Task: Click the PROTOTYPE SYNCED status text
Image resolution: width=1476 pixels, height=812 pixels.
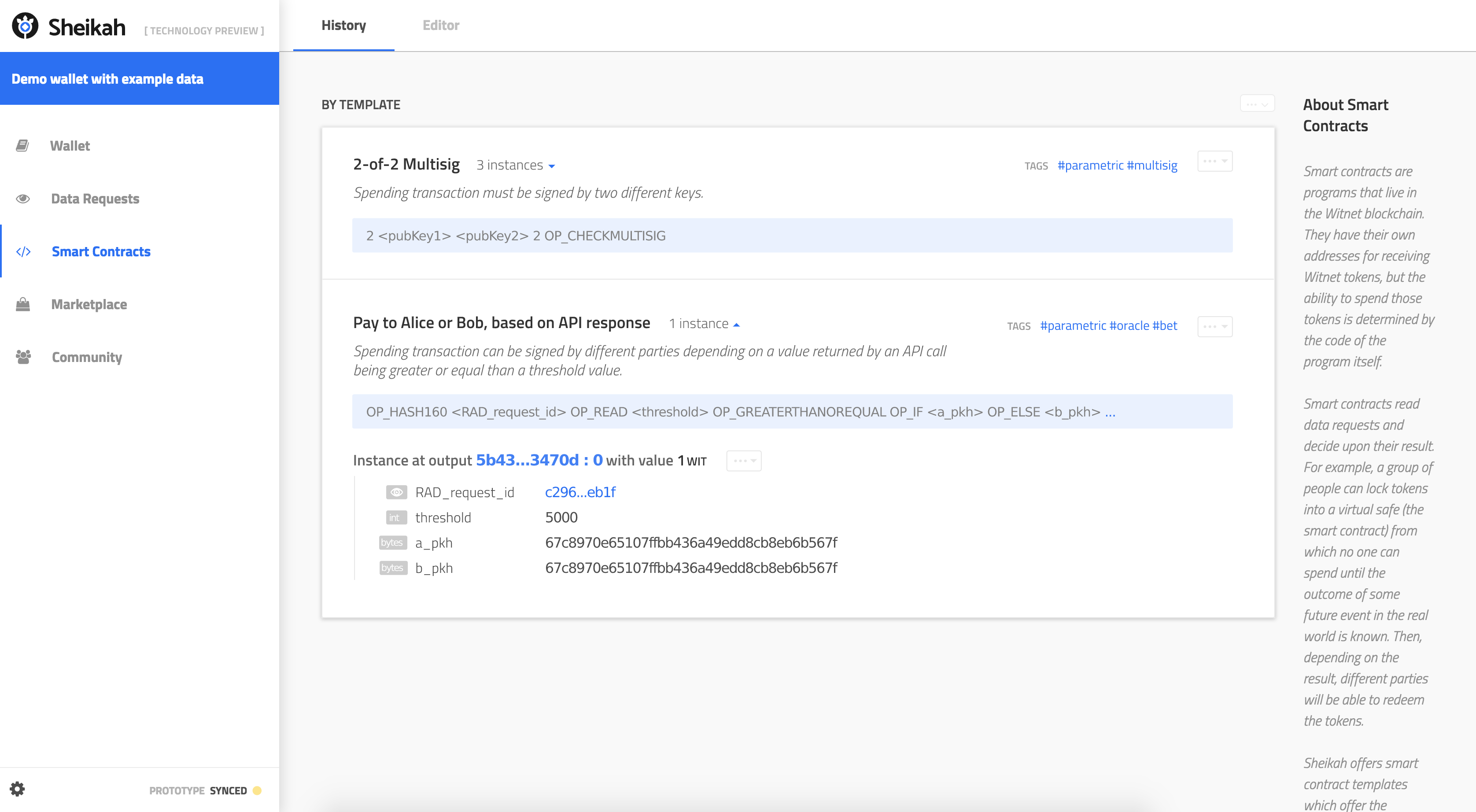Action: click(x=198, y=790)
